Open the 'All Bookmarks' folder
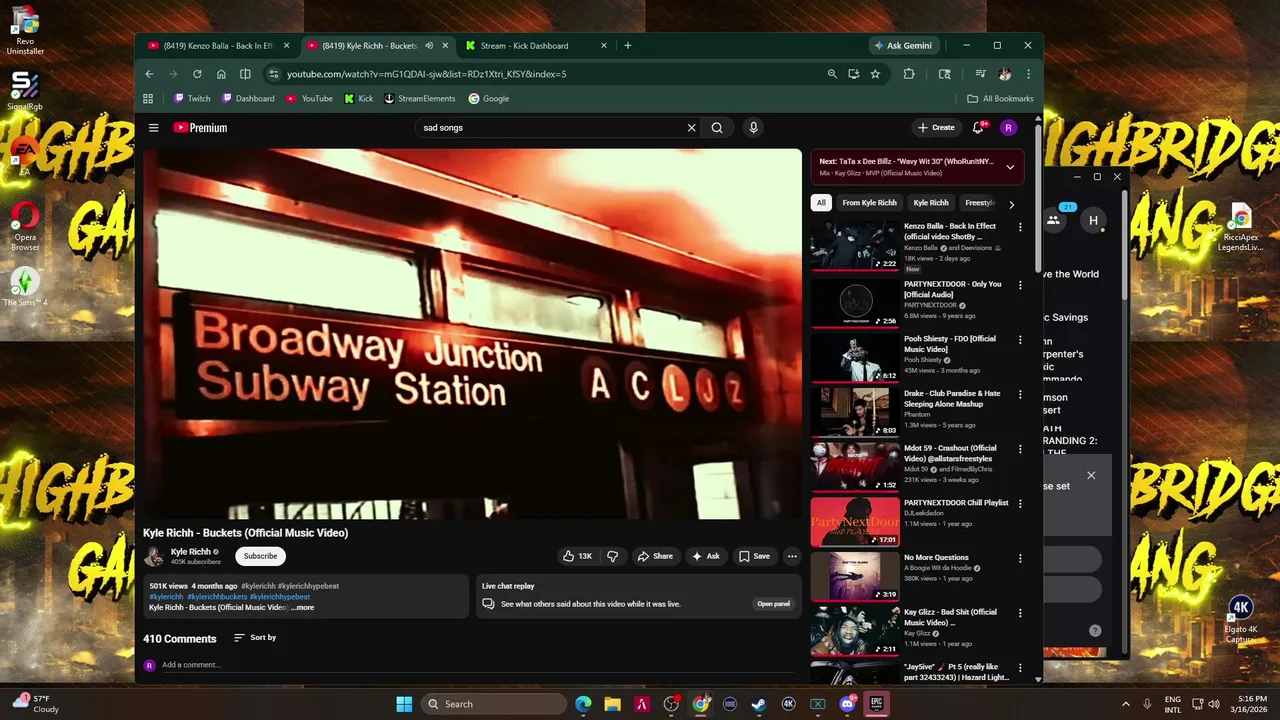 tap(1000, 99)
